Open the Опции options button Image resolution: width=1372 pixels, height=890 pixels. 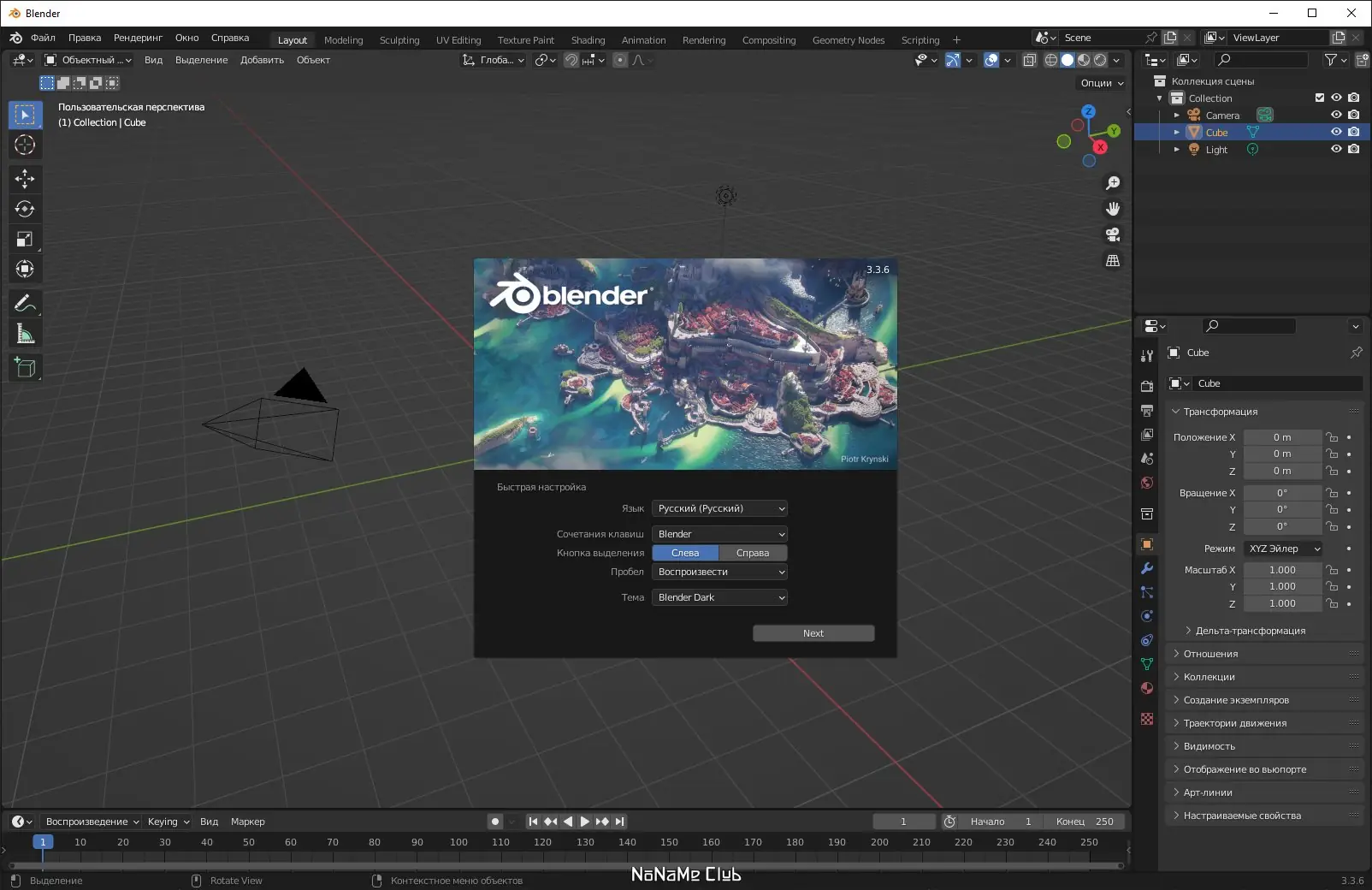tap(1102, 83)
